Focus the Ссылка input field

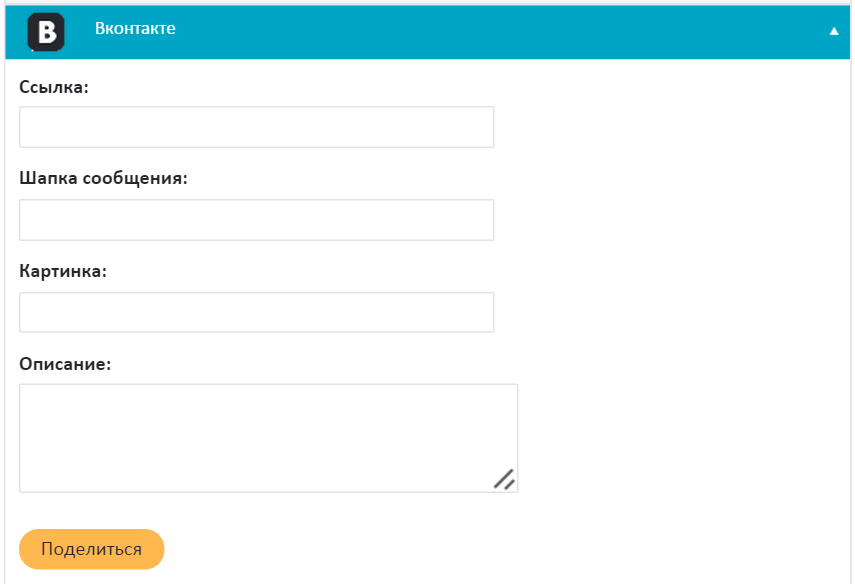pyautogui.click(x=256, y=127)
